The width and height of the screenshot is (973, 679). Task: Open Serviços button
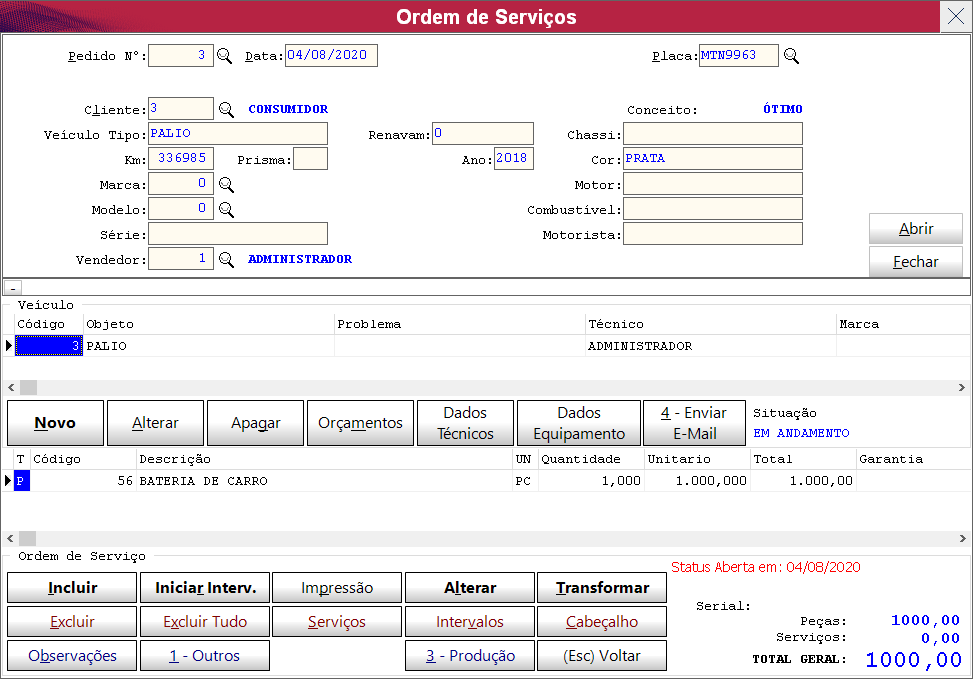(x=337, y=621)
